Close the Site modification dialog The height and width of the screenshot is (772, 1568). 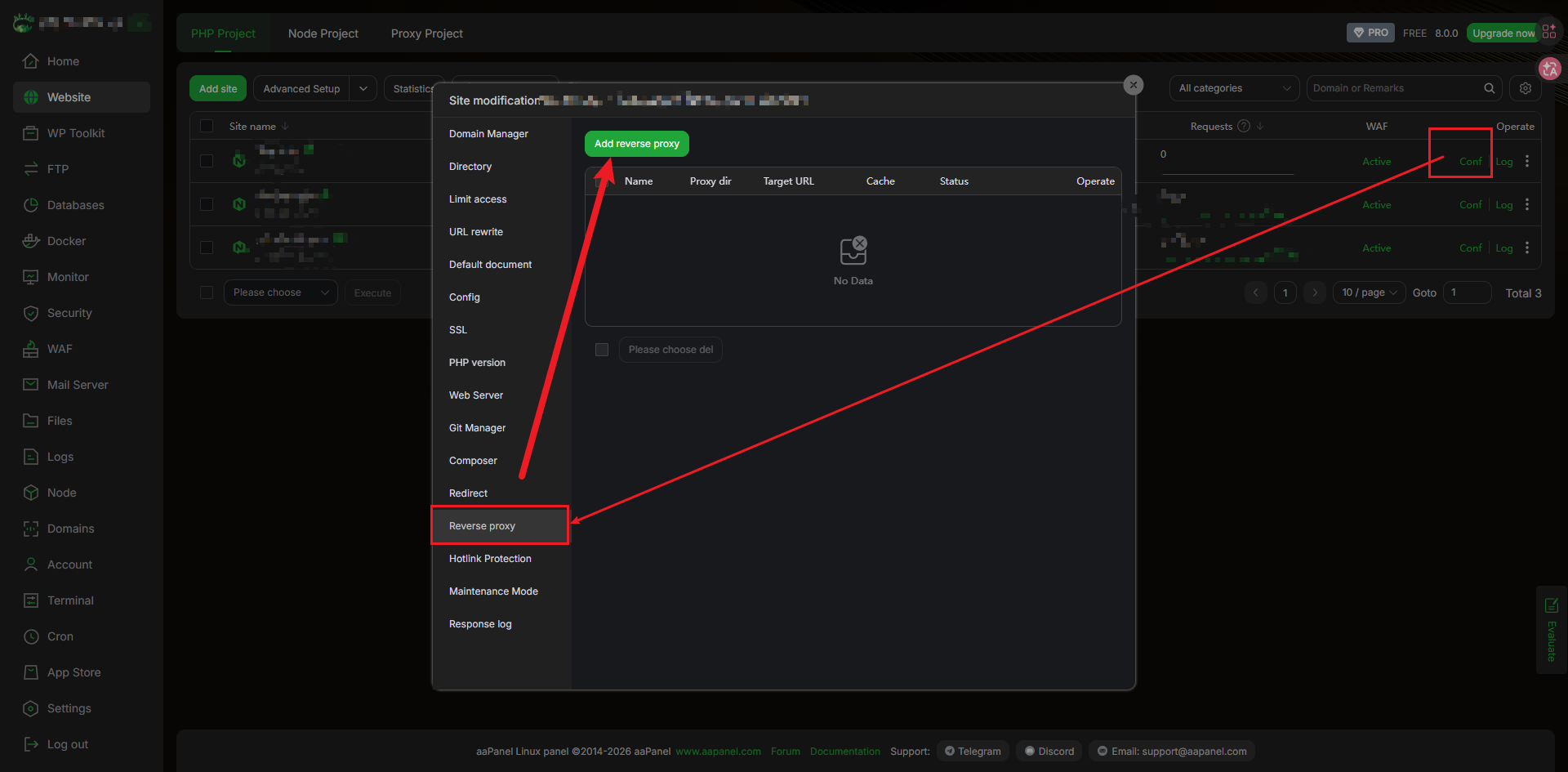pyautogui.click(x=1133, y=85)
